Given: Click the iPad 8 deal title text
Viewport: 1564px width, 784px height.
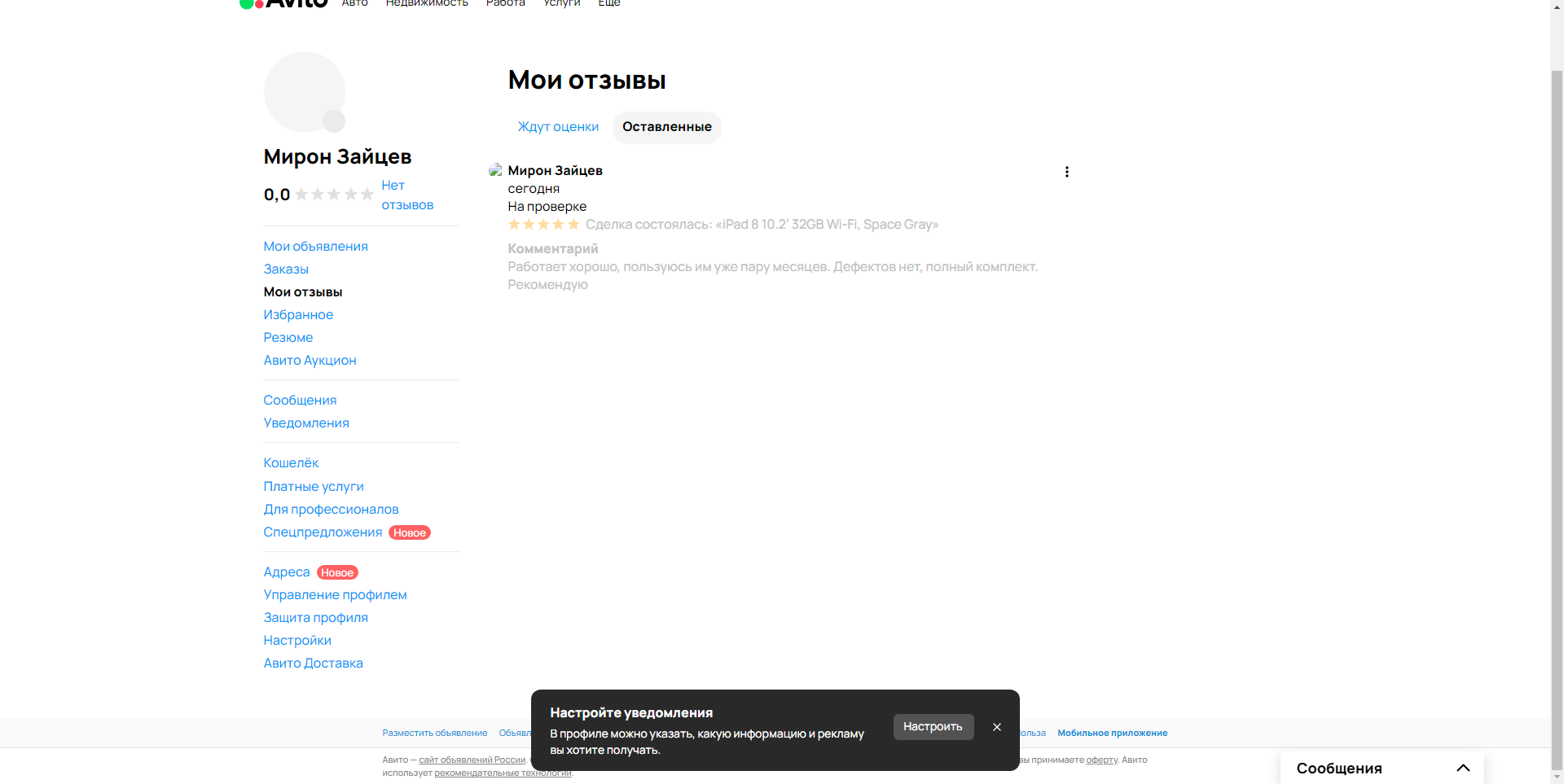Looking at the screenshot, I should point(827,225).
